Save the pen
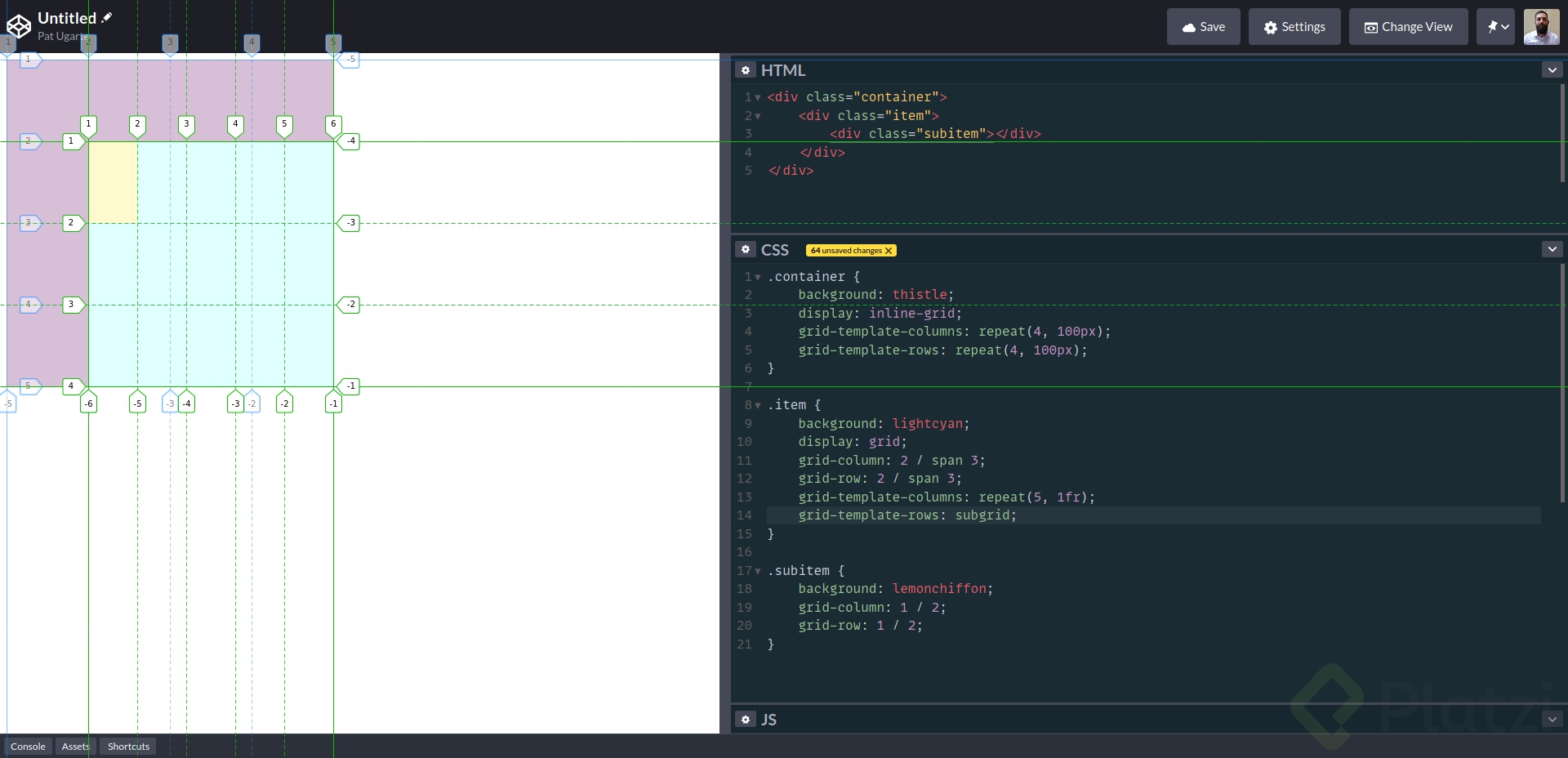Screen dimensions: 1568x758 [1202, 26]
